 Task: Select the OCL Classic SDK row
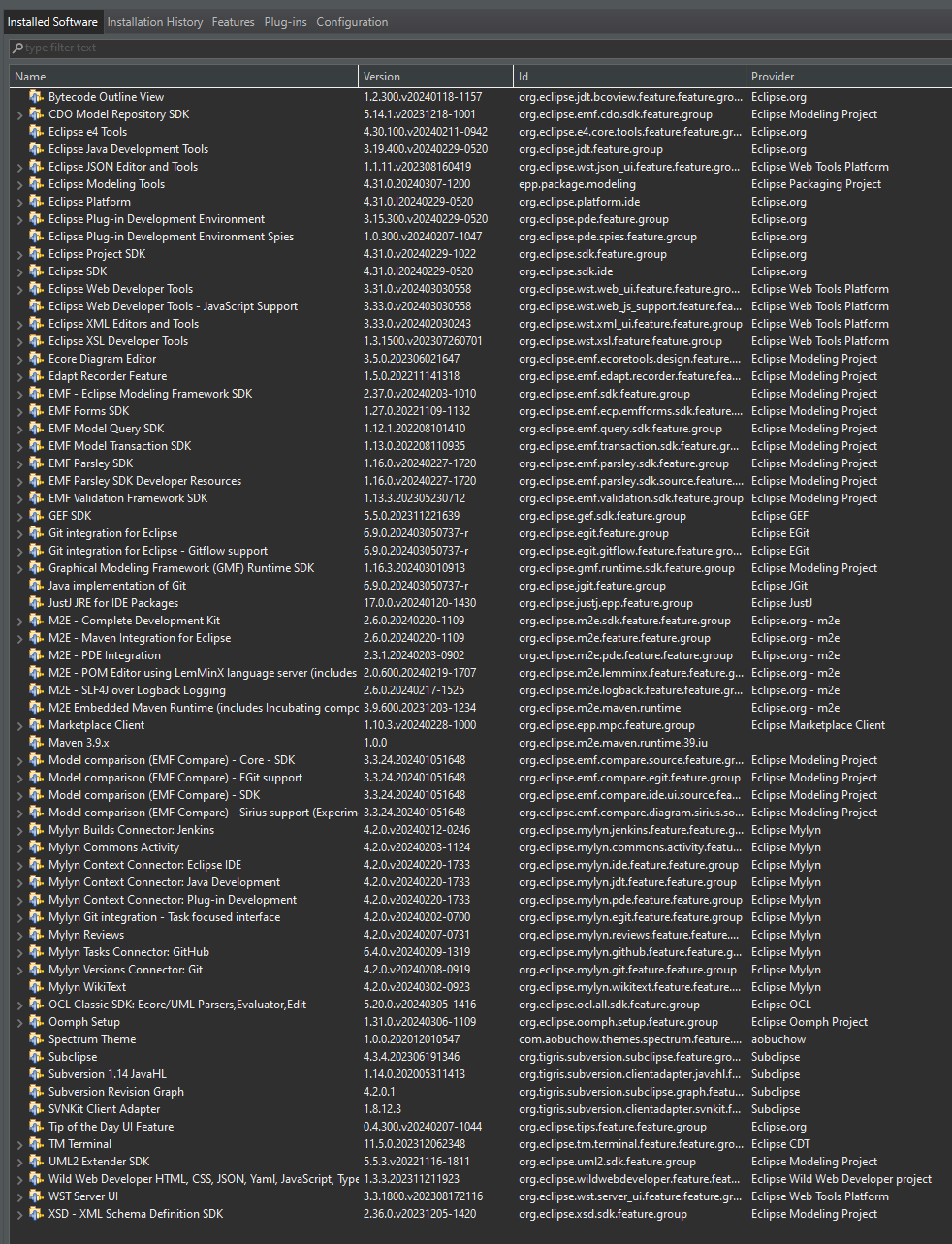481,1005
